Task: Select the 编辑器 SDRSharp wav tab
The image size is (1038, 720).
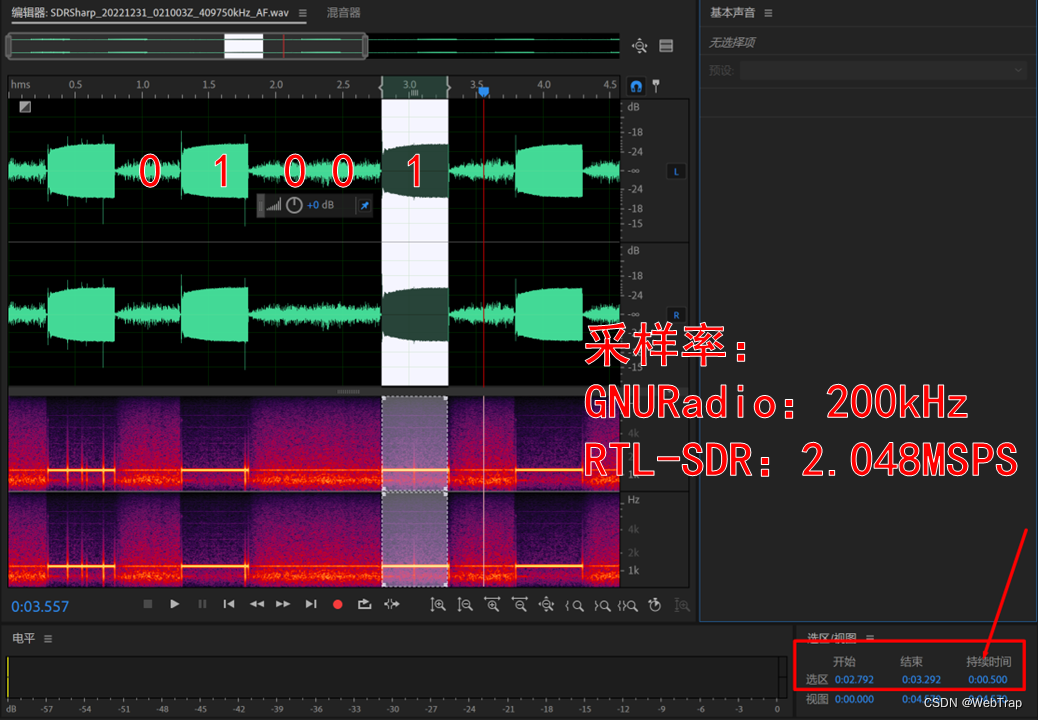Action: coord(150,13)
